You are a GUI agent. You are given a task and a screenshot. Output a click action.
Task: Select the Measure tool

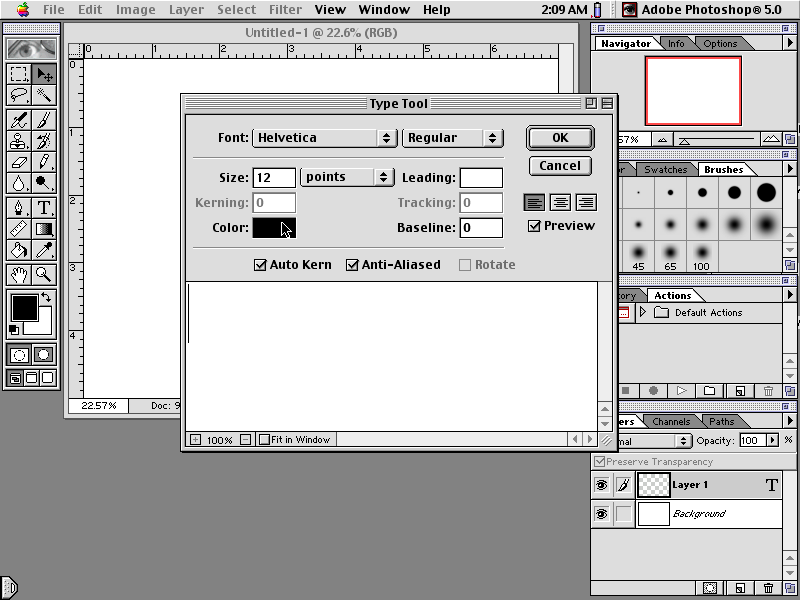pos(19,229)
